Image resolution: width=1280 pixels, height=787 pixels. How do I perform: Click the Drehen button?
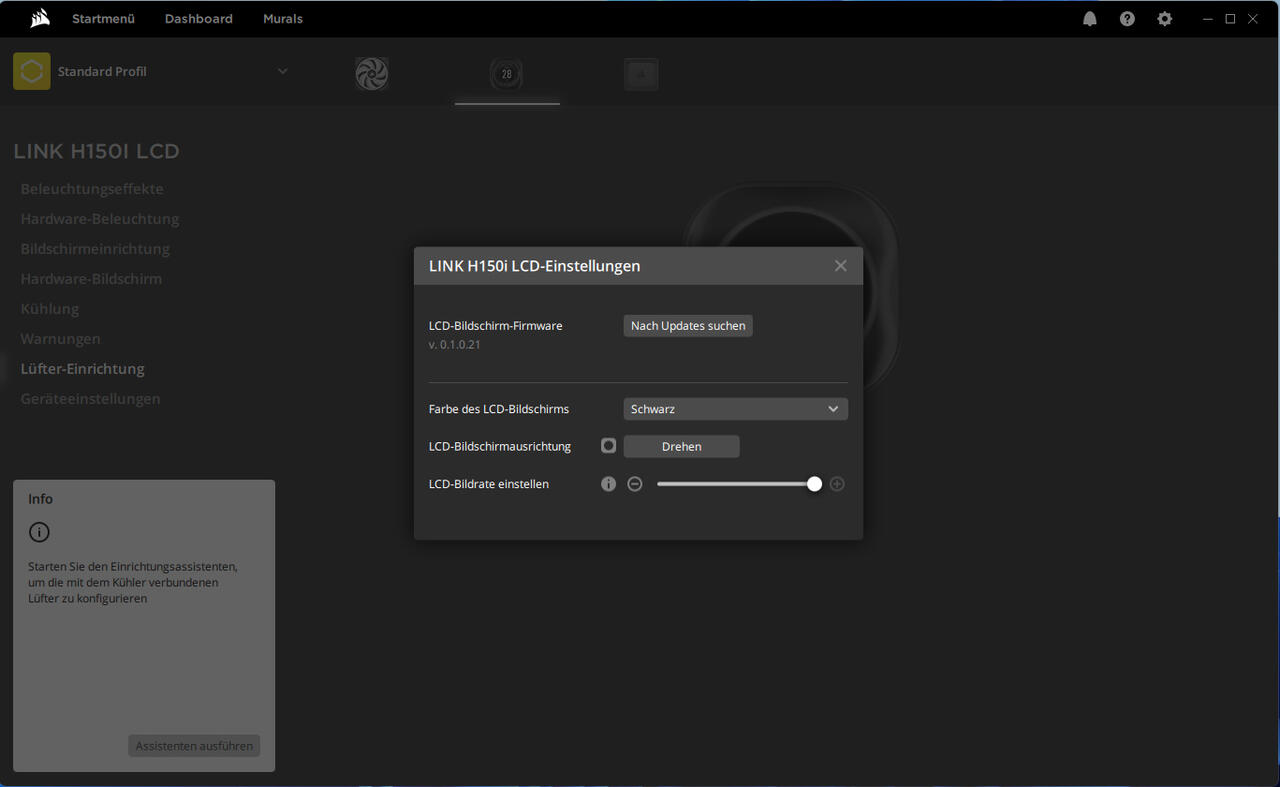pos(682,447)
